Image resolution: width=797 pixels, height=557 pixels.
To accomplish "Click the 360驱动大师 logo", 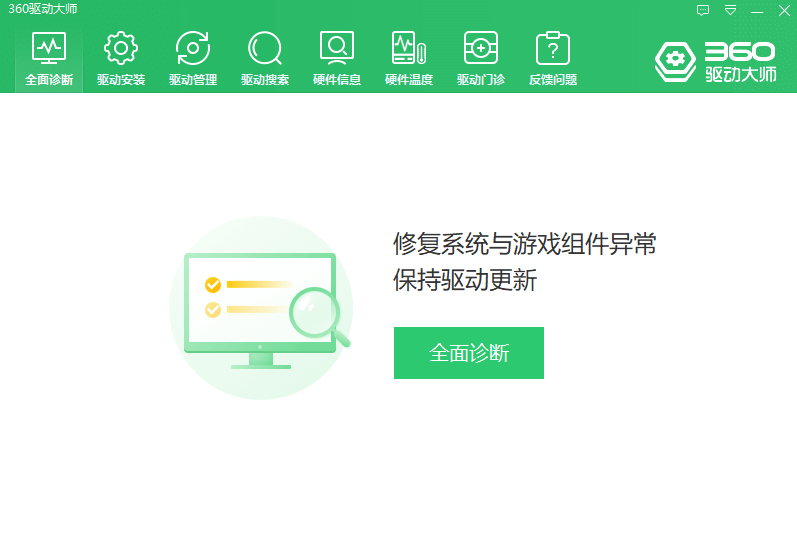I will (x=716, y=61).
